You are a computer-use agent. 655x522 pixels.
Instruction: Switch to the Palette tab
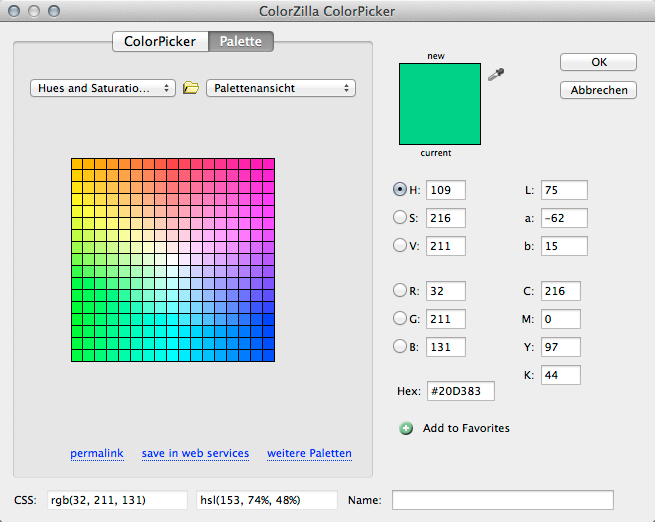point(241,42)
